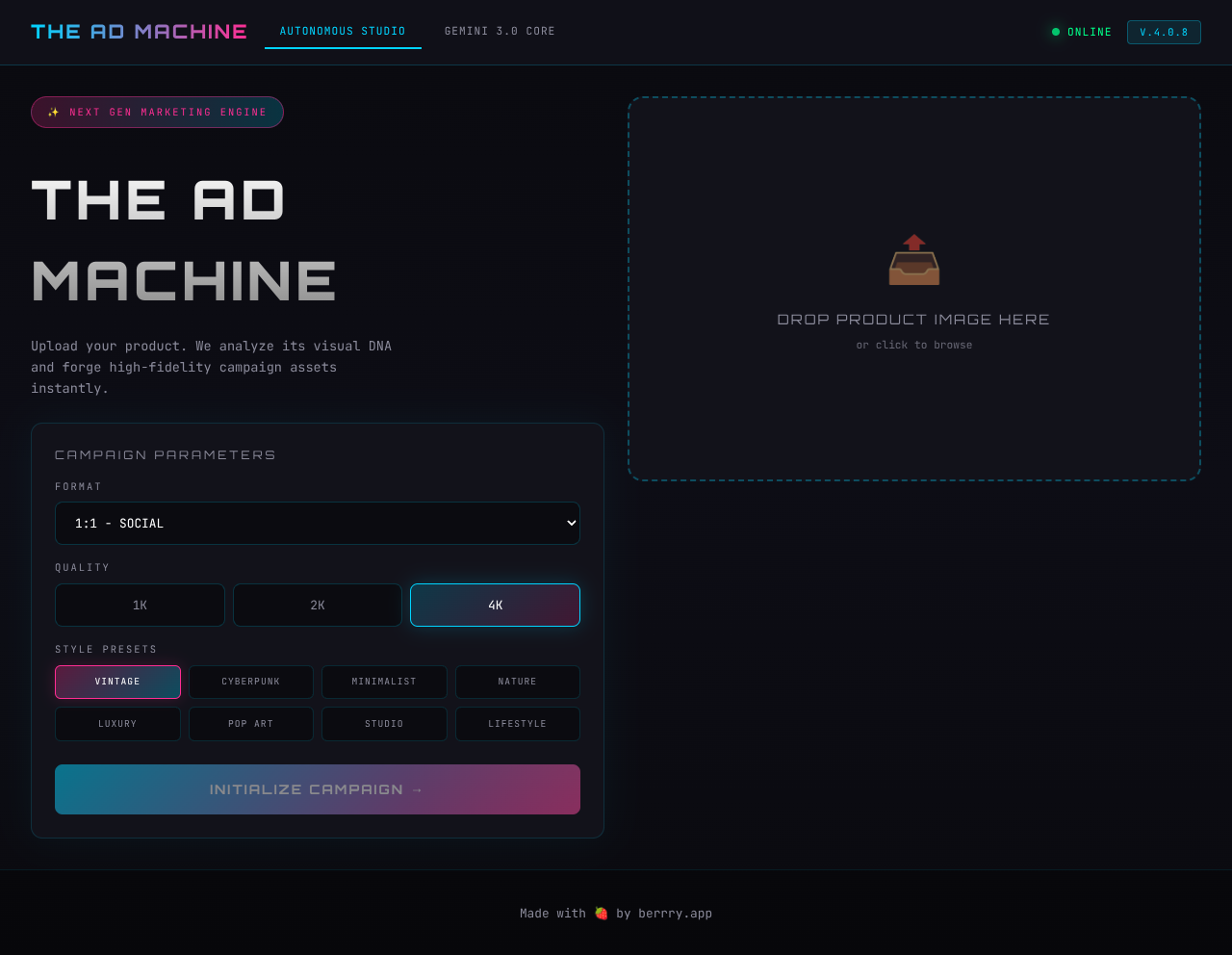The image size is (1232, 955).
Task: Select the 4K quality option
Action: (495, 605)
